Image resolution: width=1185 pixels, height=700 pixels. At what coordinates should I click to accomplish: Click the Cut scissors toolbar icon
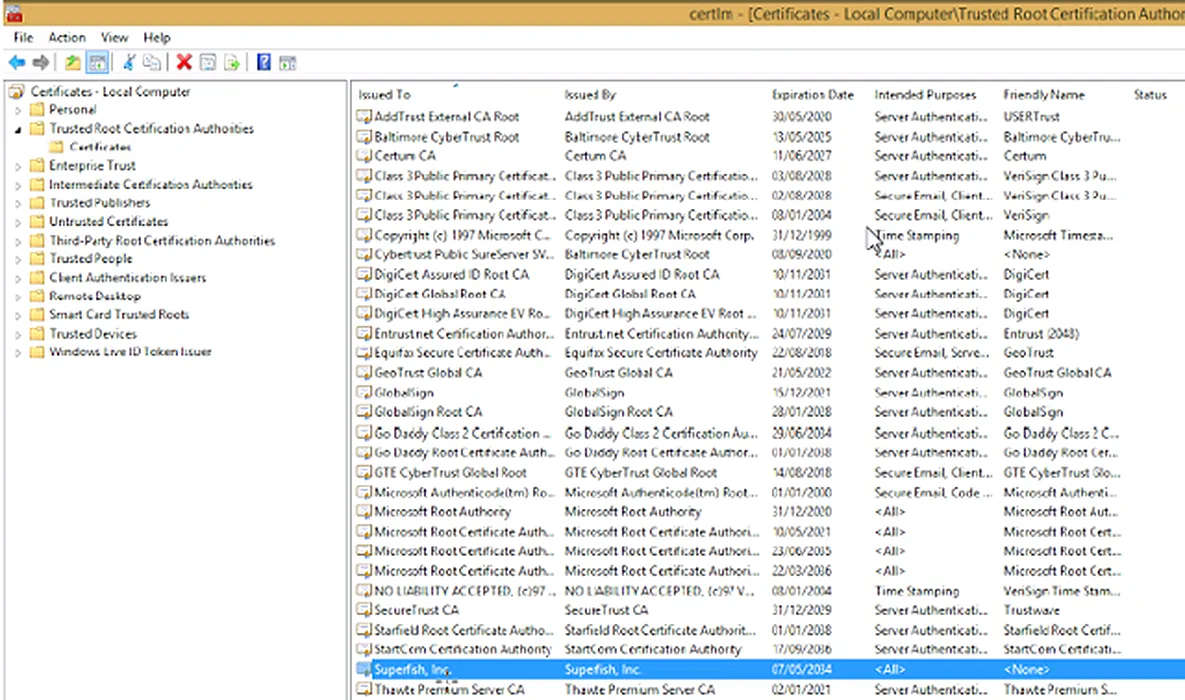129,63
